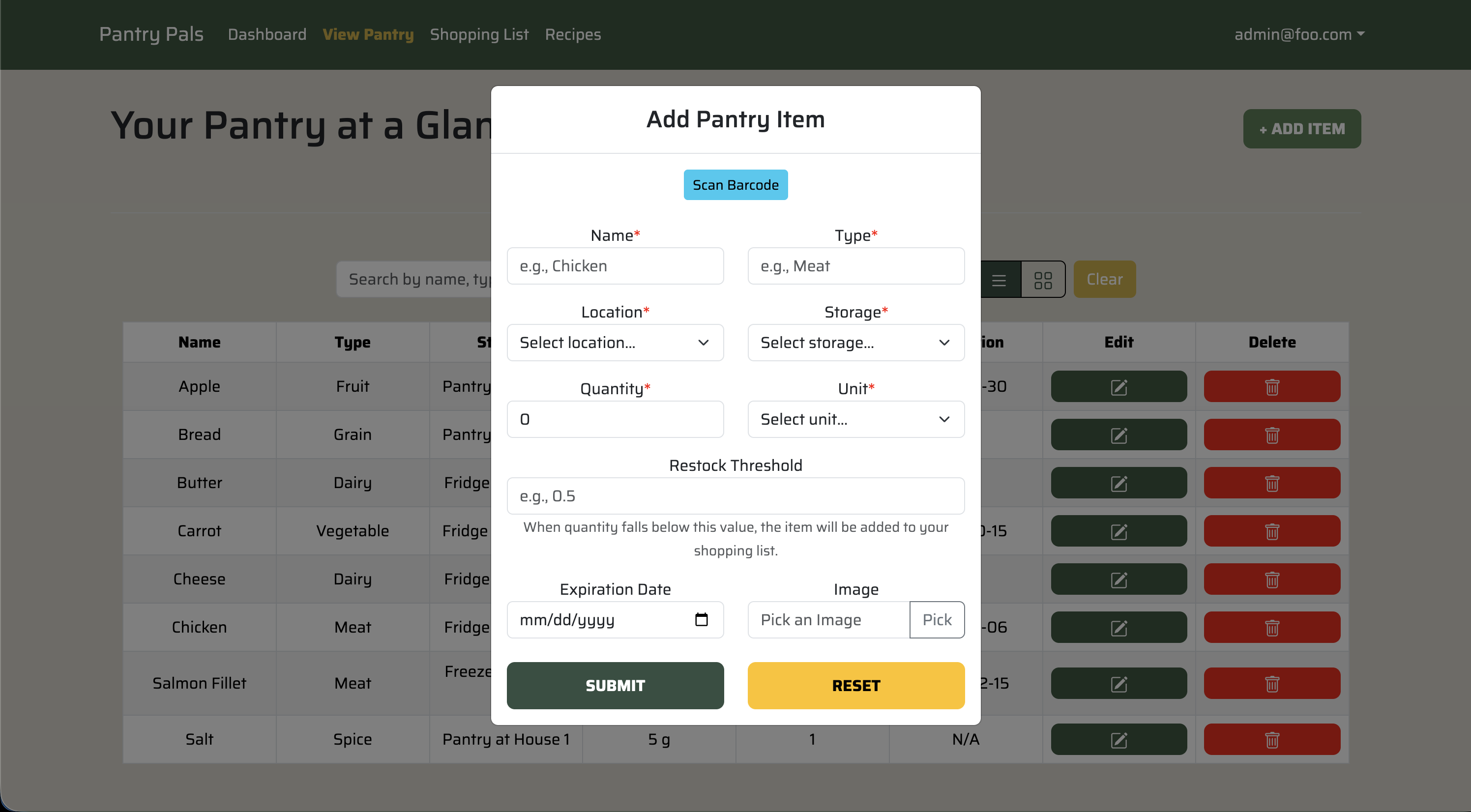The width and height of the screenshot is (1471, 812).
Task: Expand the Select storage dropdown
Action: coord(855,343)
